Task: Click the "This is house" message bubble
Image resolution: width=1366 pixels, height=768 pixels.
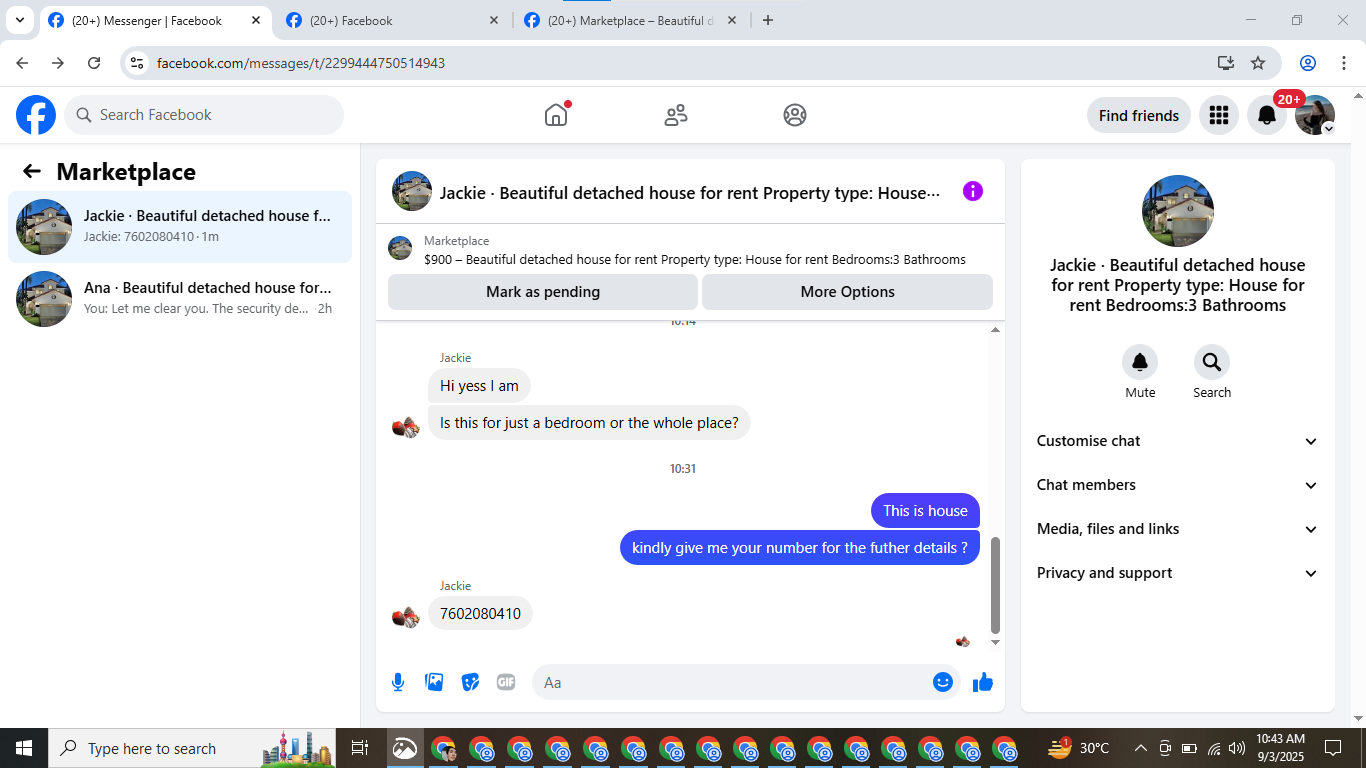Action: pos(926,510)
